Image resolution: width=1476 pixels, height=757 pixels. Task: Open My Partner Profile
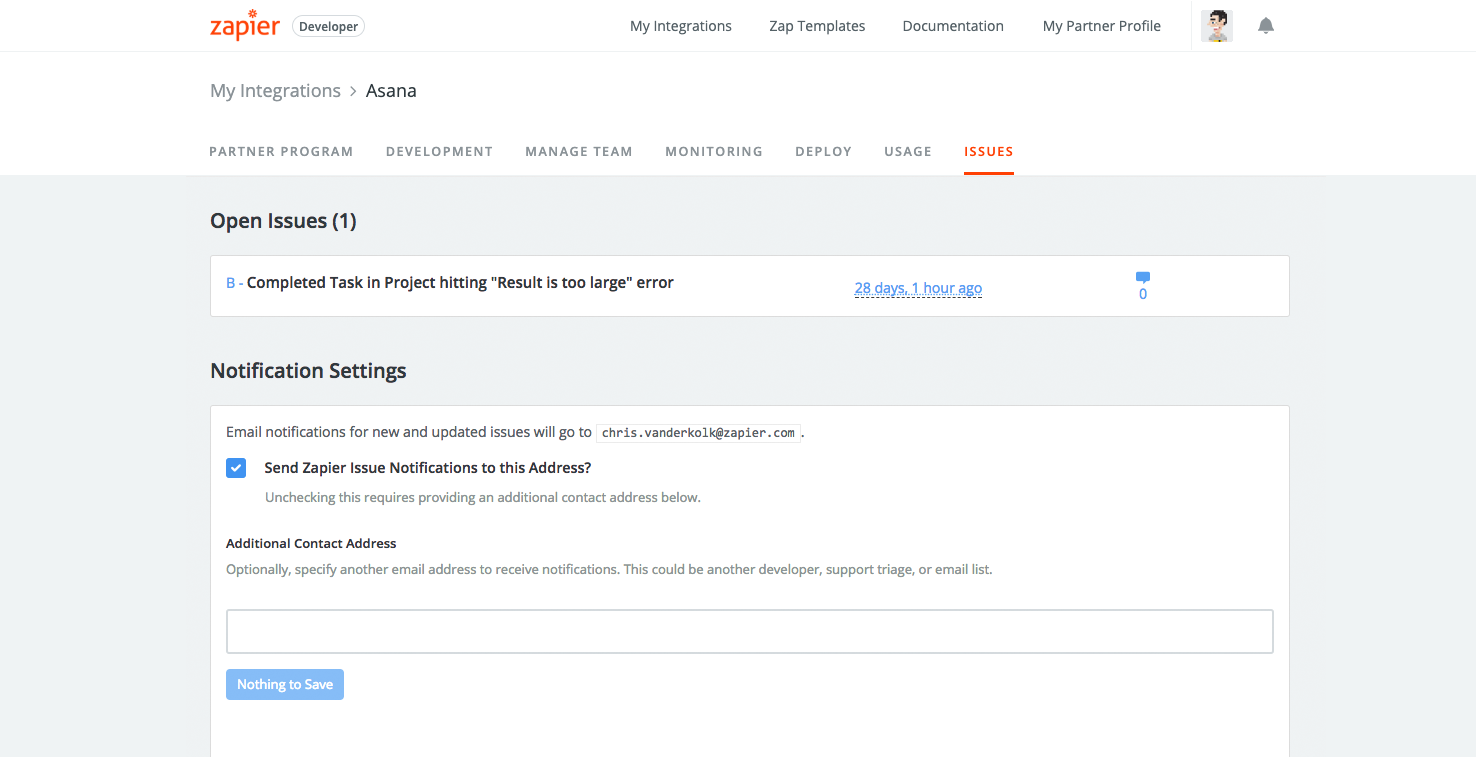[x=1102, y=26]
